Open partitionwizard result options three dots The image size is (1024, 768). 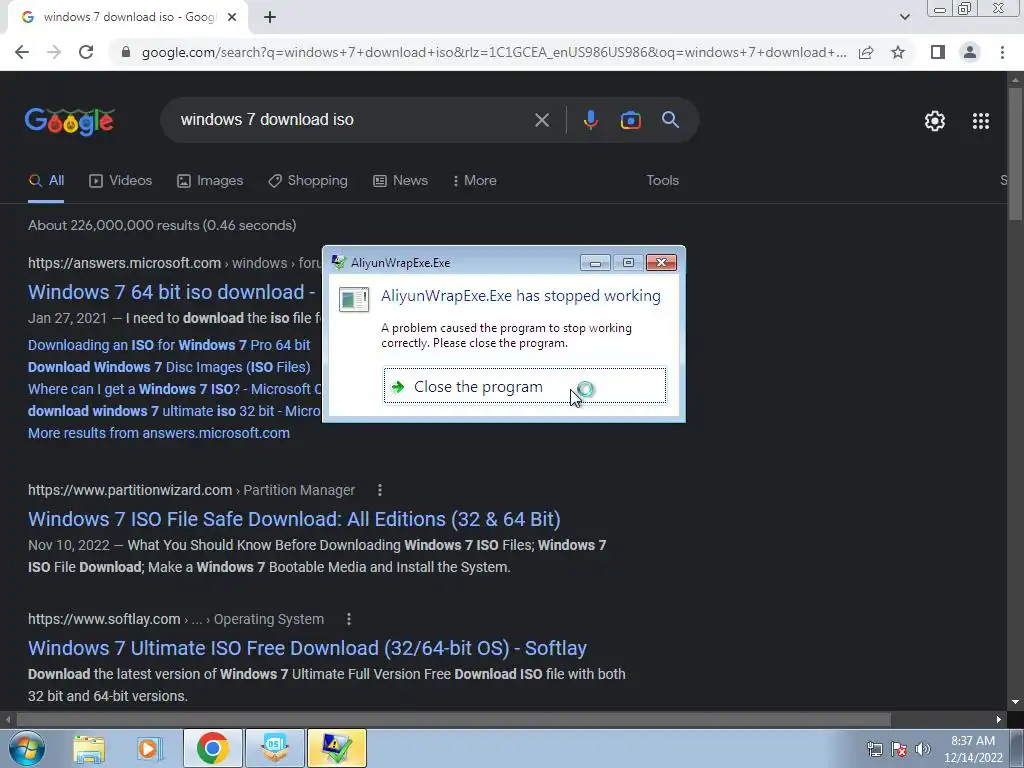pos(379,490)
